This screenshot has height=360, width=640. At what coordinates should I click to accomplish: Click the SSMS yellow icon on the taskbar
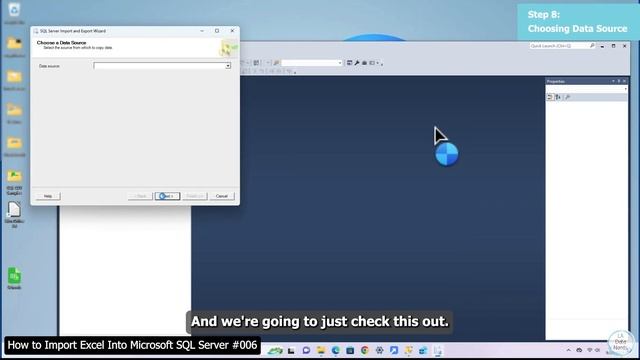(x=409, y=350)
